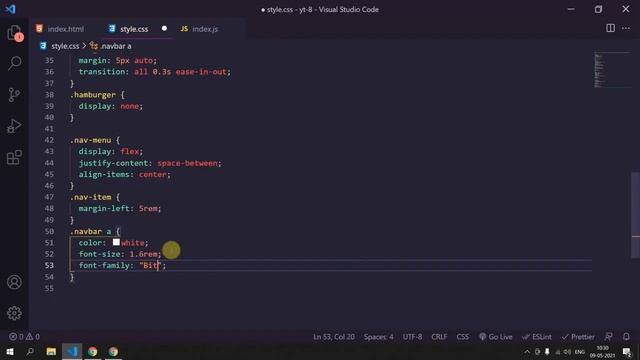Open the Windows action center
Image resolution: width=640 pixels, height=360 pixels.
coord(627,352)
